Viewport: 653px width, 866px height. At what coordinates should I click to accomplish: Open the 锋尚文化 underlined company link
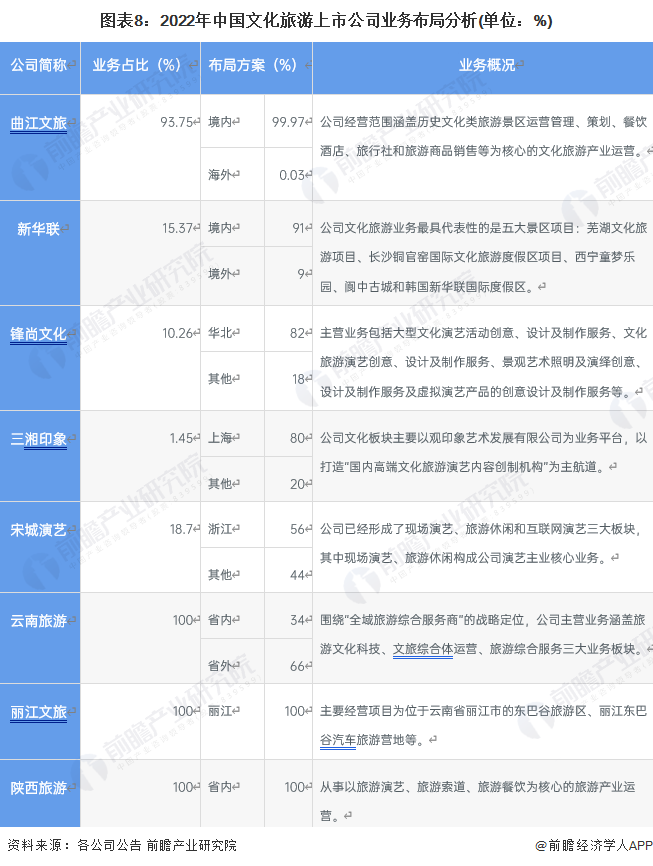[39, 334]
